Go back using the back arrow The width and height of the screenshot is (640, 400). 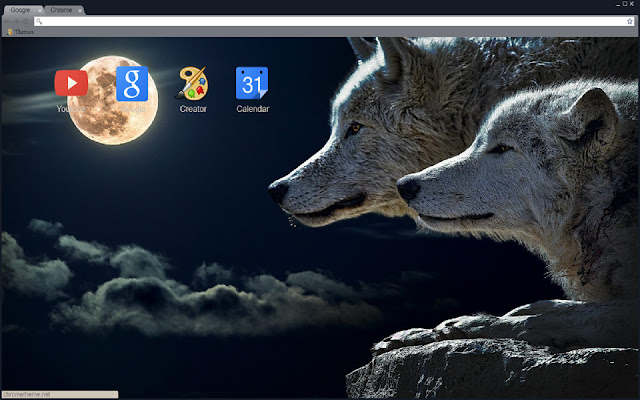click(x=6, y=20)
